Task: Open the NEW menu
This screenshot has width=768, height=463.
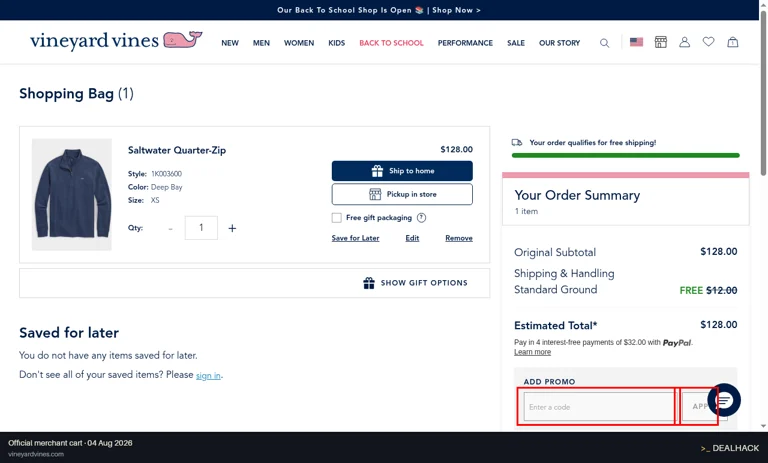Action: pyautogui.click(x=230, y=43)
